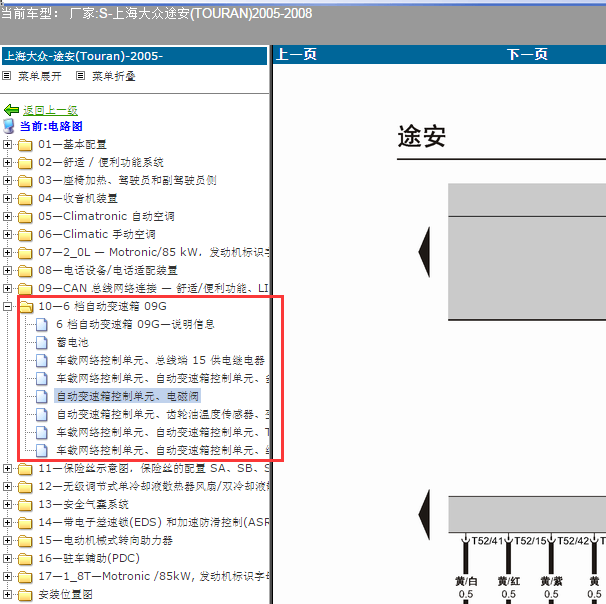This screenshot has width=606, height=604.
Task: Expand the 01—基本配置 folder
Action: click(7, 145)
